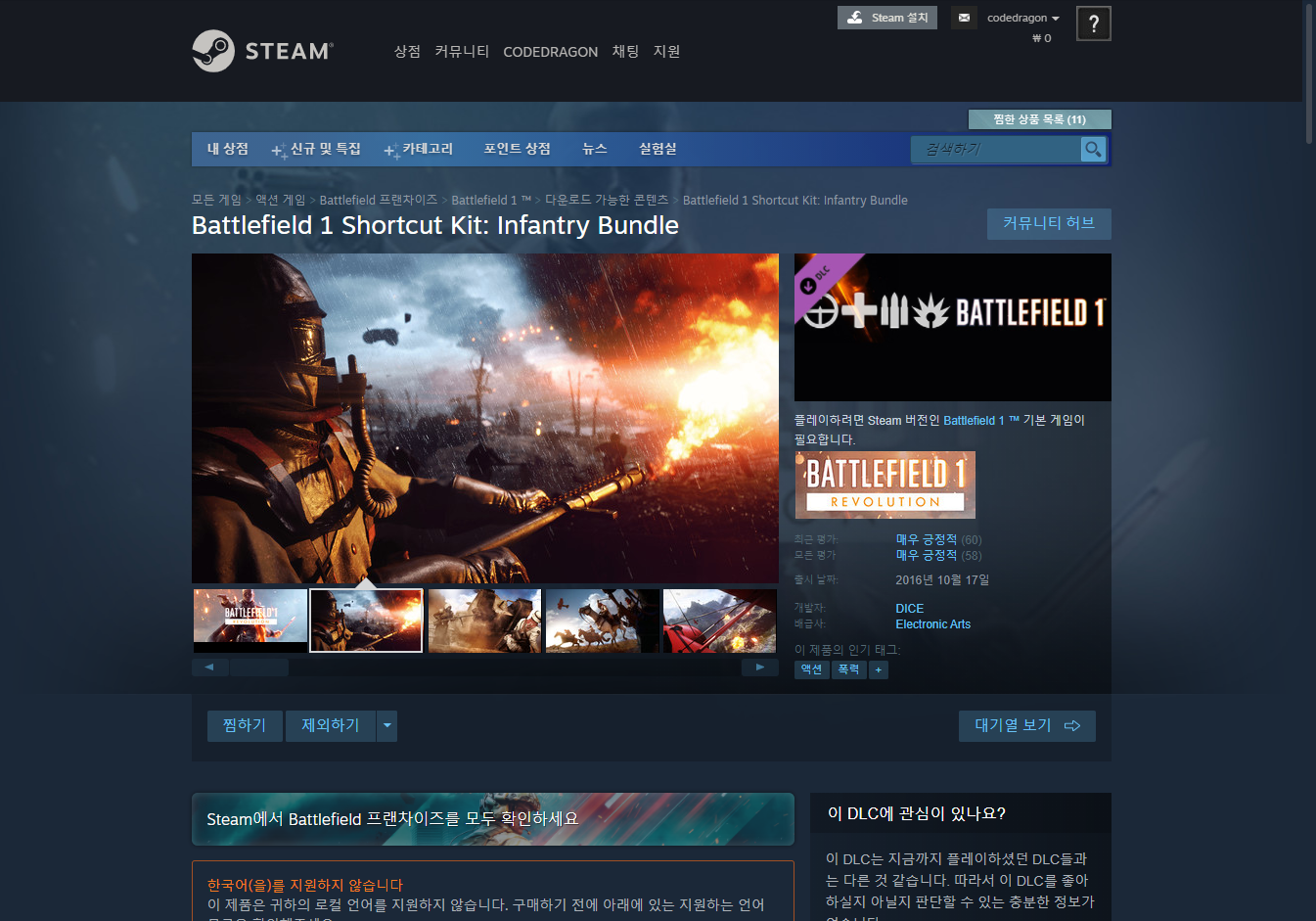Click the DICE developer link

click(x=910, y=609)
